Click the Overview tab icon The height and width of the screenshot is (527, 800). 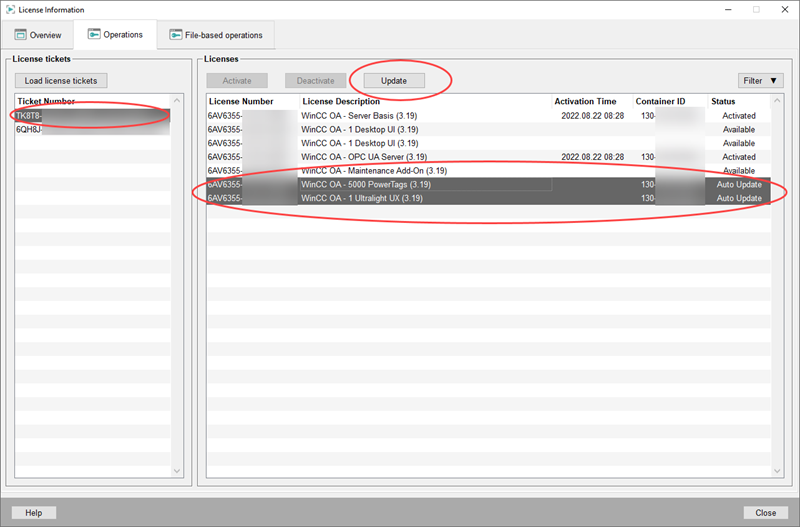(20, 35)
